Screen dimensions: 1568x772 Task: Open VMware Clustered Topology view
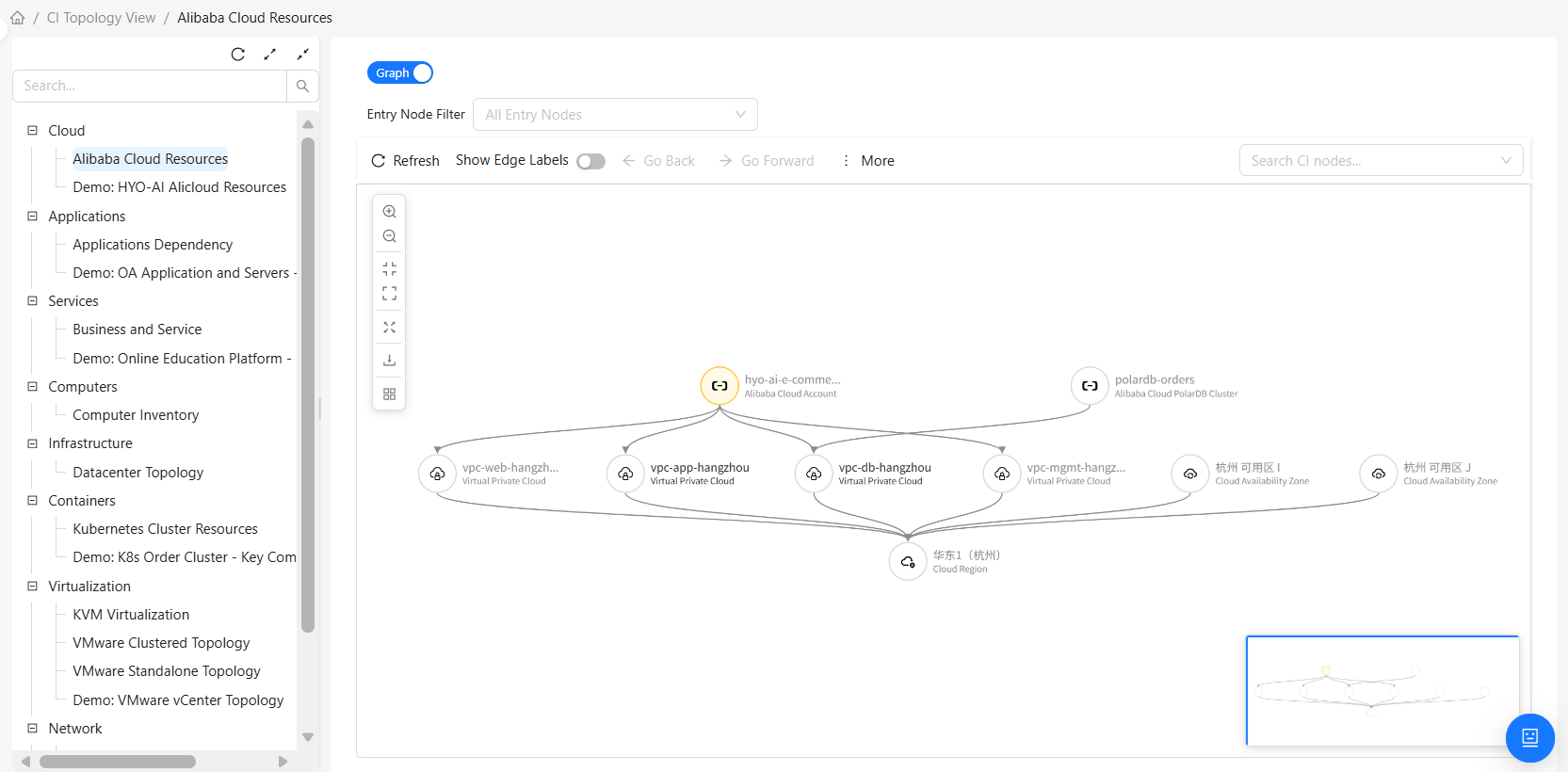[161, 643]
